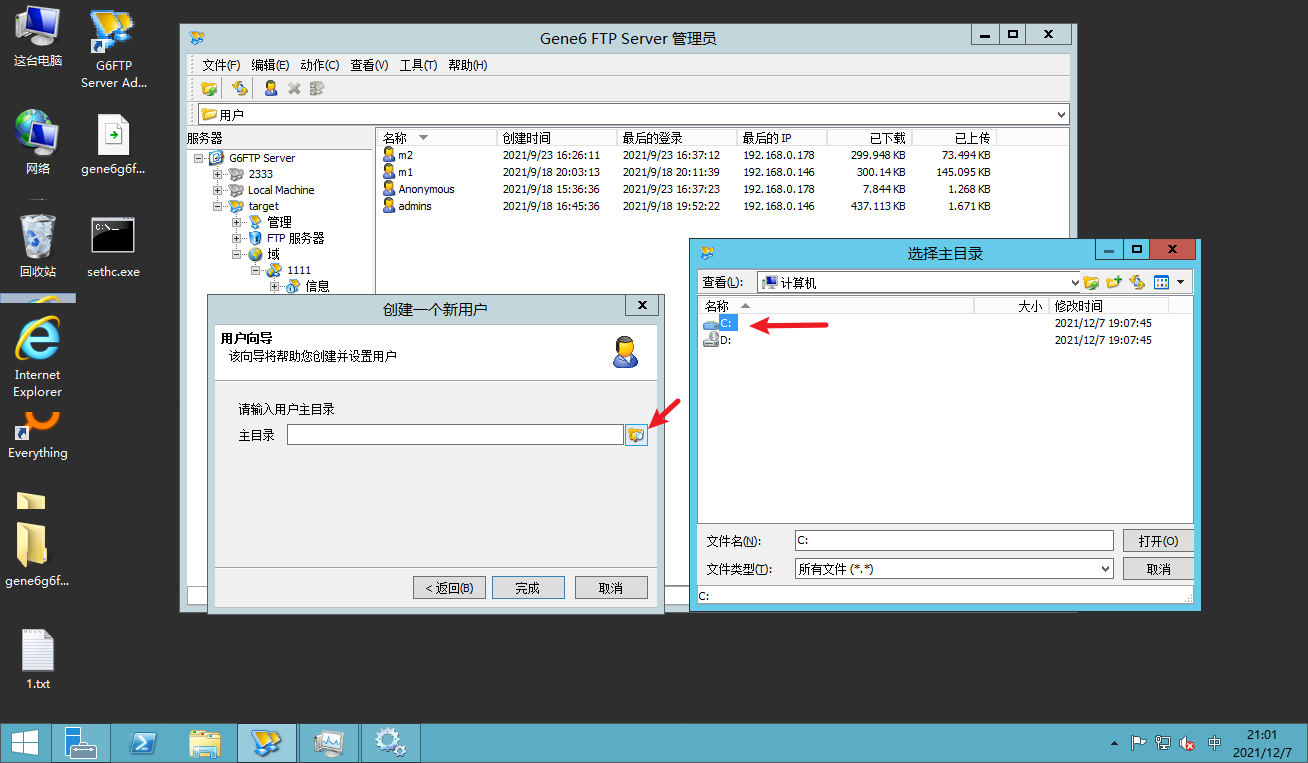Expand the FTP 服务器 tree node
The height and width of the screenshot is (763, 1308).
coord(236,238)
